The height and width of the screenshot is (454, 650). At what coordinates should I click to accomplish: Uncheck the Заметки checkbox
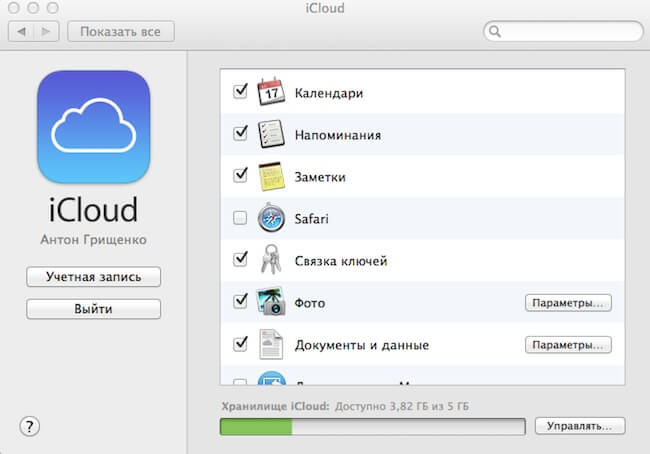[x=240, y=175]
